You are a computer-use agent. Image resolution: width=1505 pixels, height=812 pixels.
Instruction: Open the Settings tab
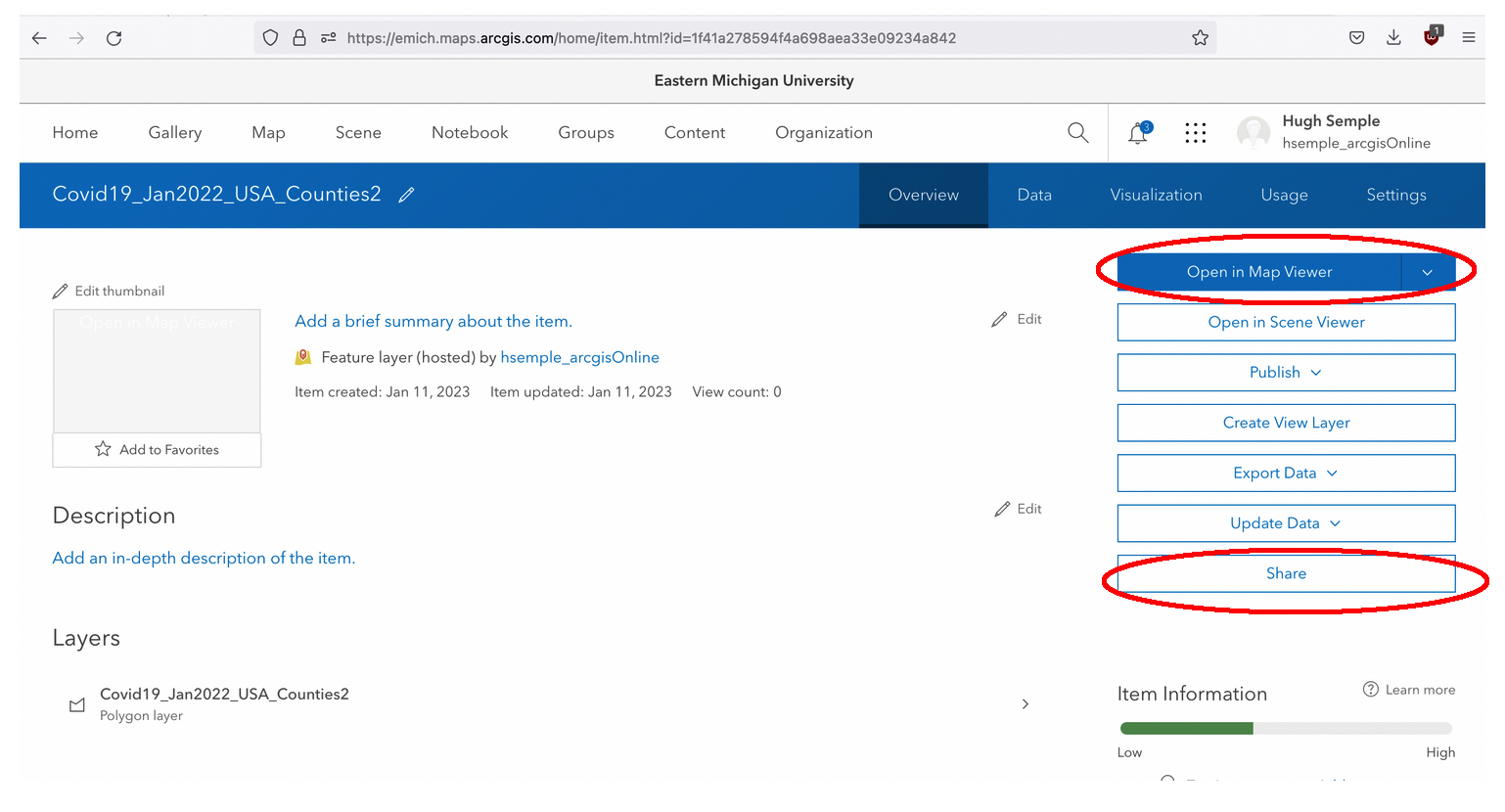pos(1396,196)
